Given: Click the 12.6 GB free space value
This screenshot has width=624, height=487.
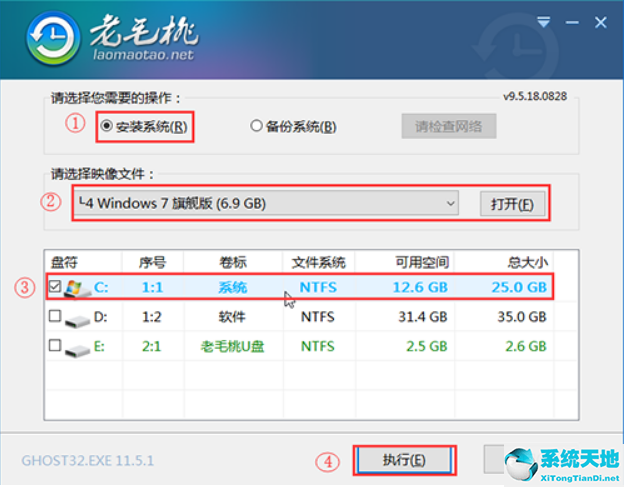Looking at the screenshot, I should pyautogui.click(x=420, y=287).
